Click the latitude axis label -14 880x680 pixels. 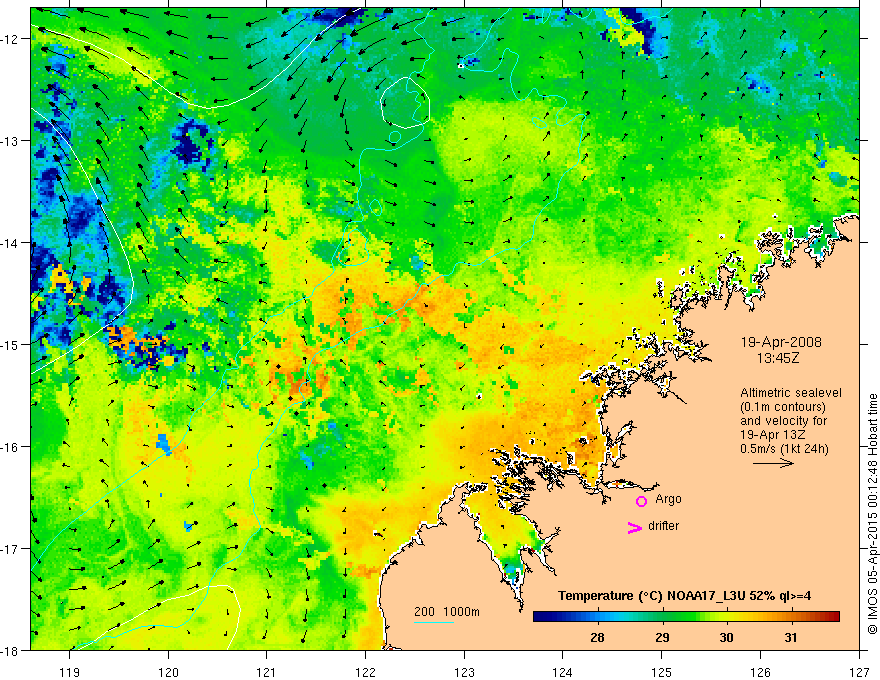(9, 243)
